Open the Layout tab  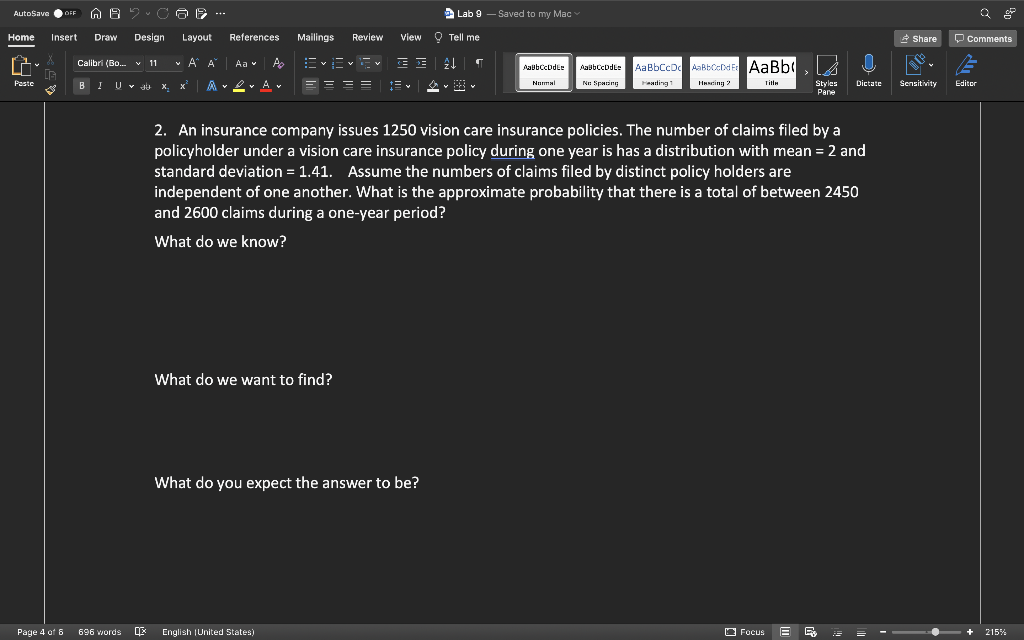pyautogui.click(x=197, y=37)
